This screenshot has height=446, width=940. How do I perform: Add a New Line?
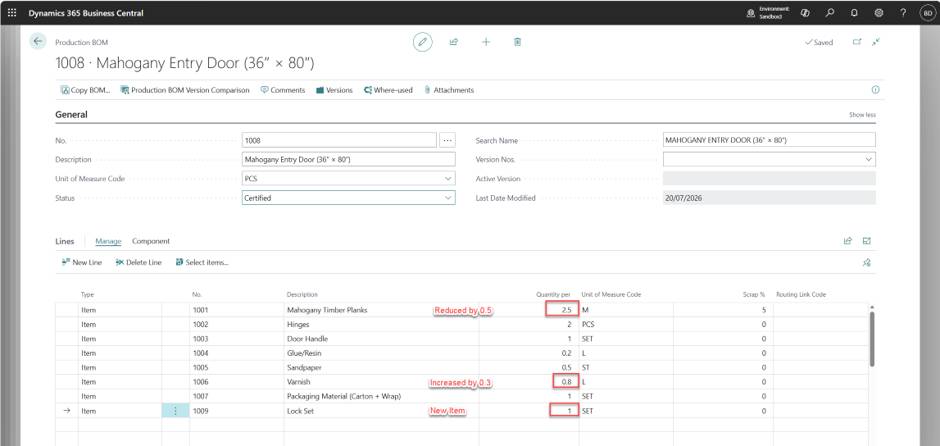click(82, 263)
